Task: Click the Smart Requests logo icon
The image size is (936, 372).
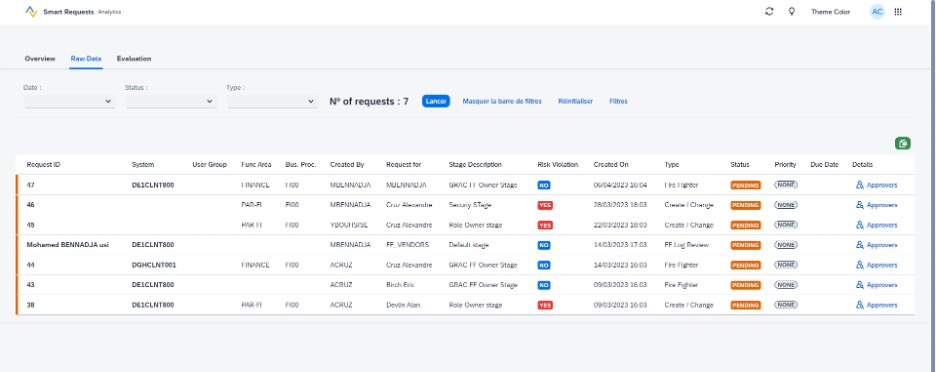Action: tap(31, 11)
